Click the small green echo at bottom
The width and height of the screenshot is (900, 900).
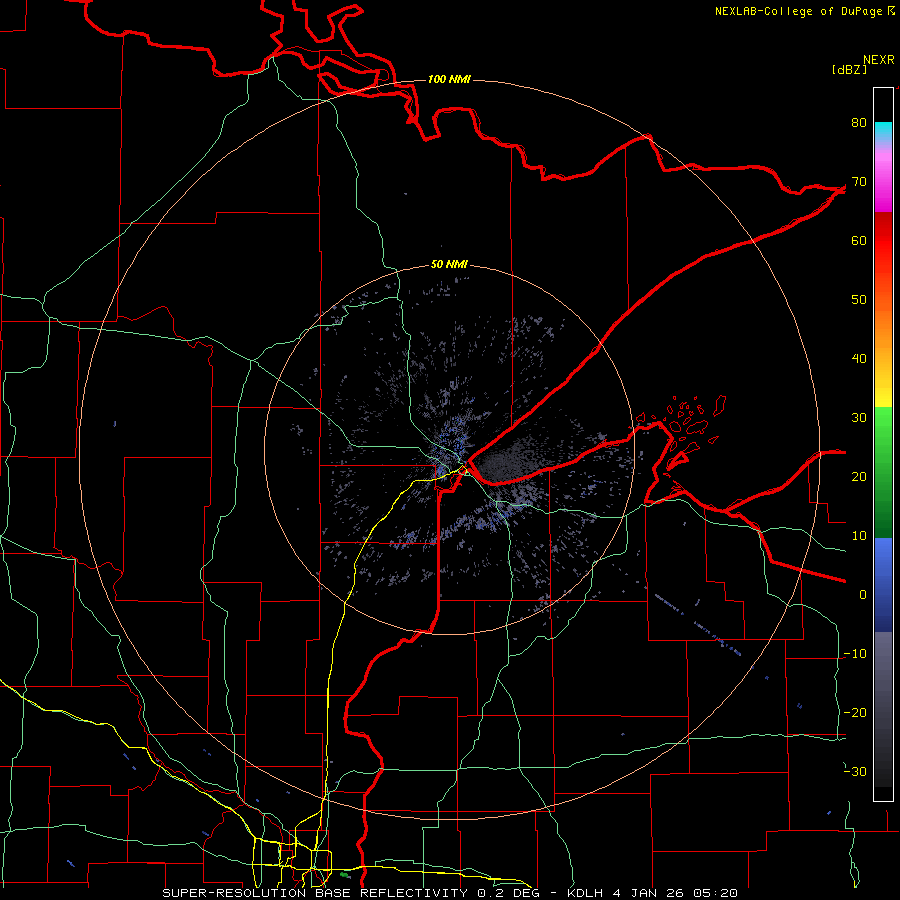(344, 875)
